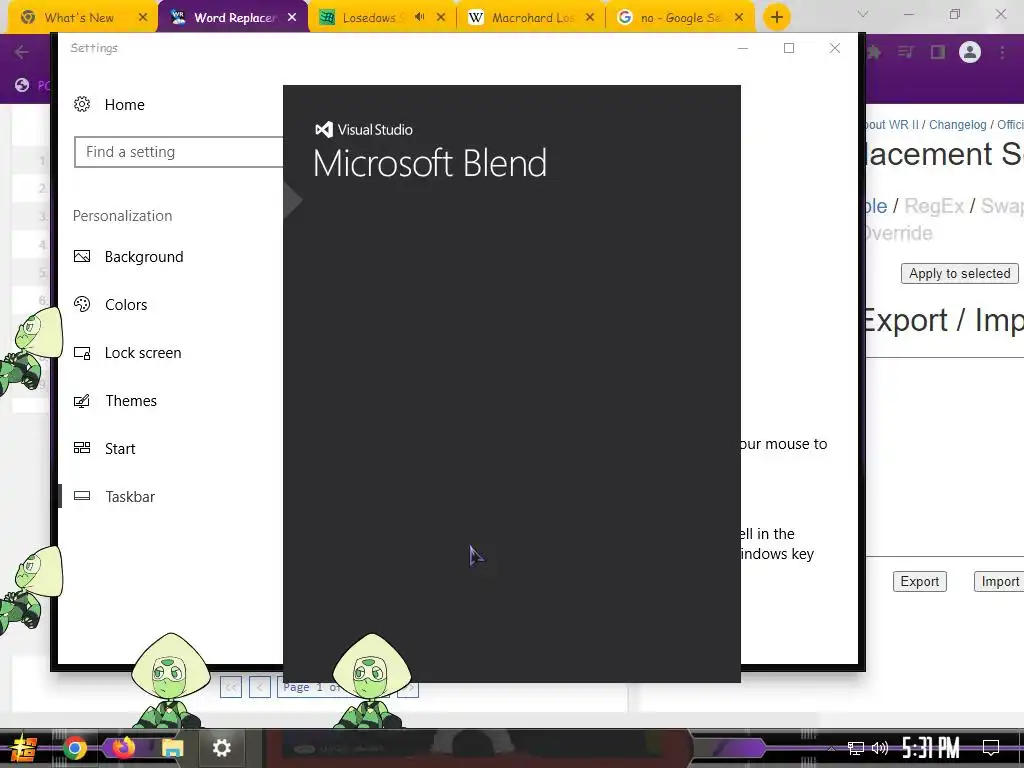Open the Changelog link
The width and height of the screenshot is (1024, 768).
pyautogui.click(x=957, y=125)
